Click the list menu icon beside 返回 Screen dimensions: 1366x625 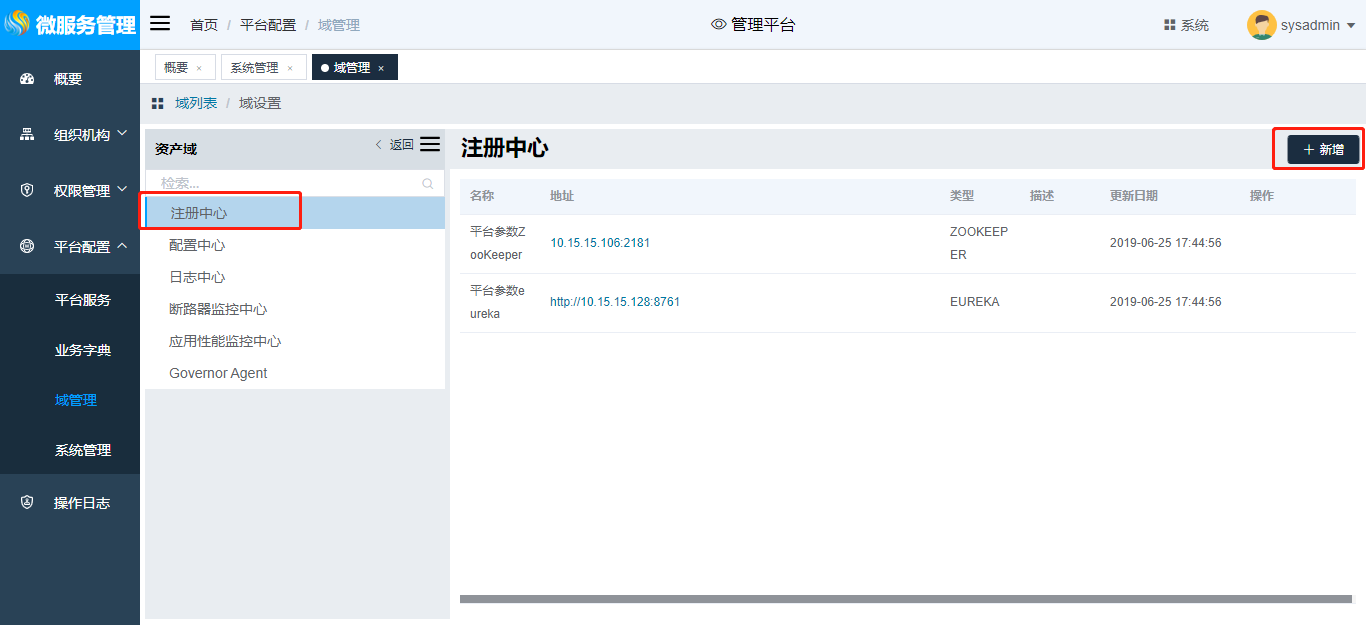(430, 144)
